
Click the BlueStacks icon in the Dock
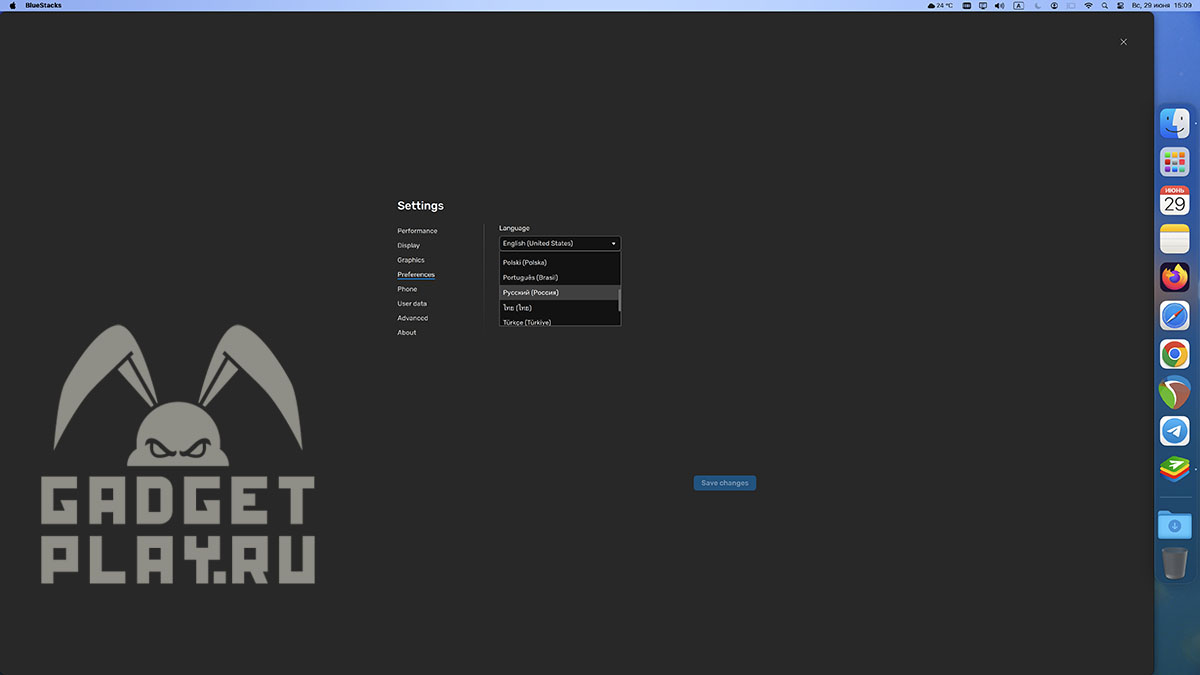1174,468
